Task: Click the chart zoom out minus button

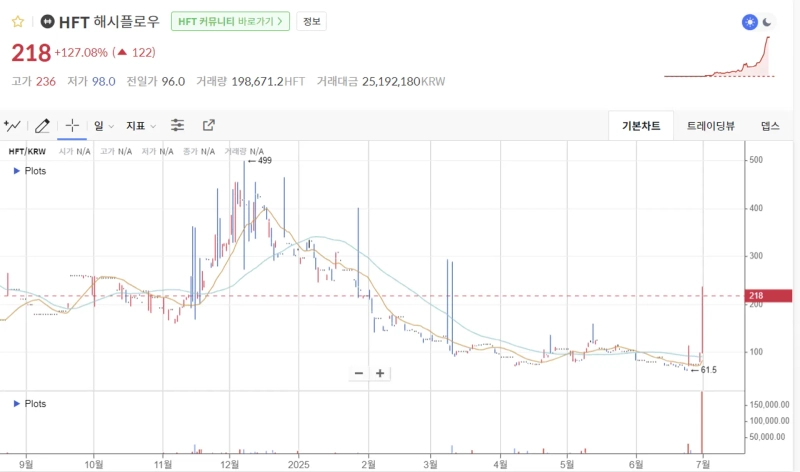Action: (x=359, y=373)
